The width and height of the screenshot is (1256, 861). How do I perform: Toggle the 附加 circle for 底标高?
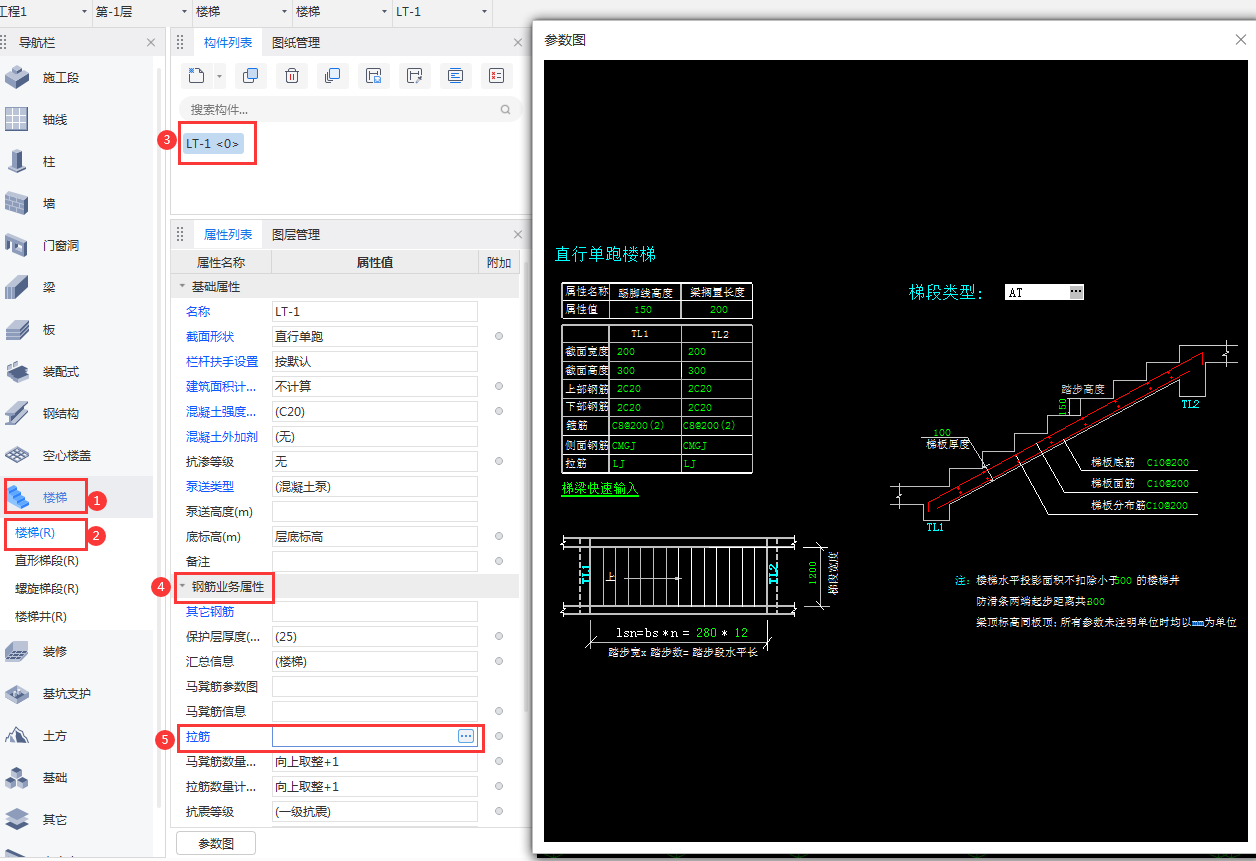coord(498,536)
